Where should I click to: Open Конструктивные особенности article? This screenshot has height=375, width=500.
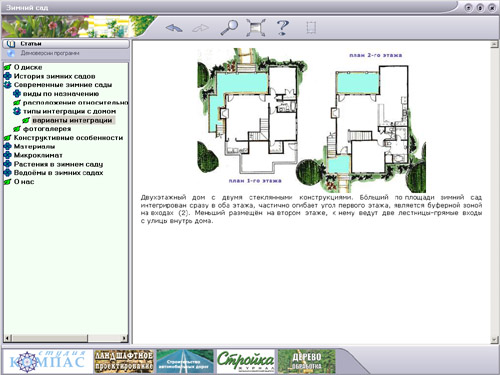68,138
